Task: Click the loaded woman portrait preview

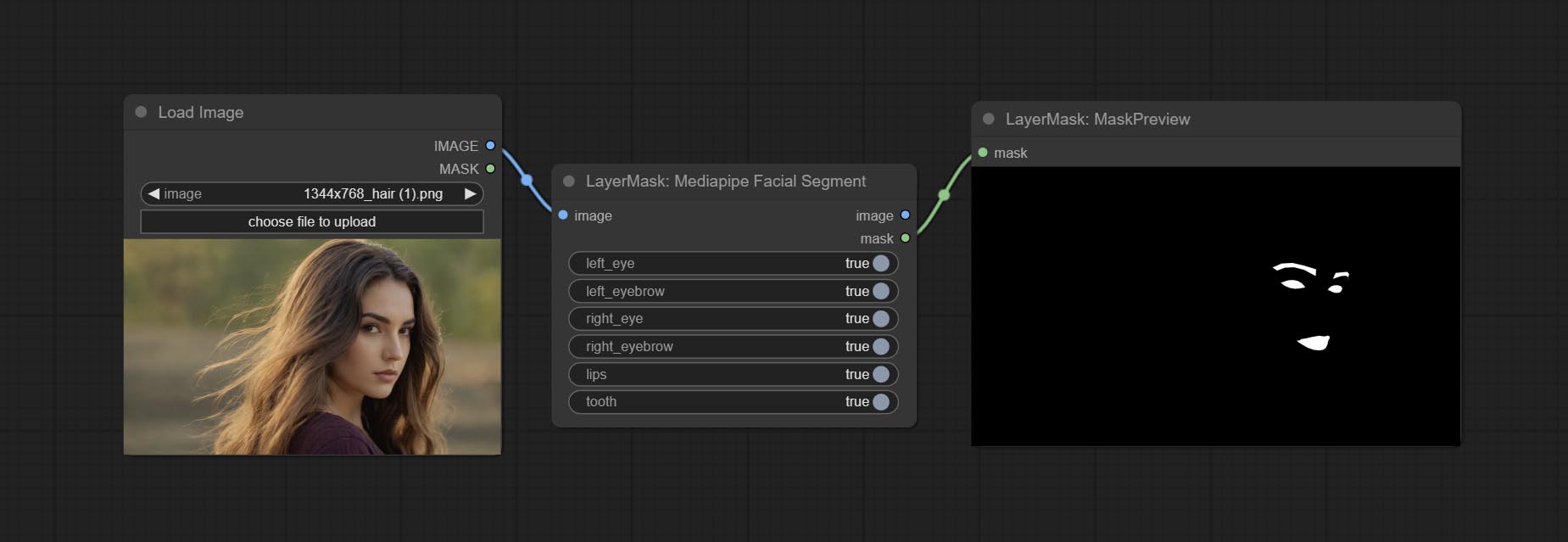Action: (312, 346)
